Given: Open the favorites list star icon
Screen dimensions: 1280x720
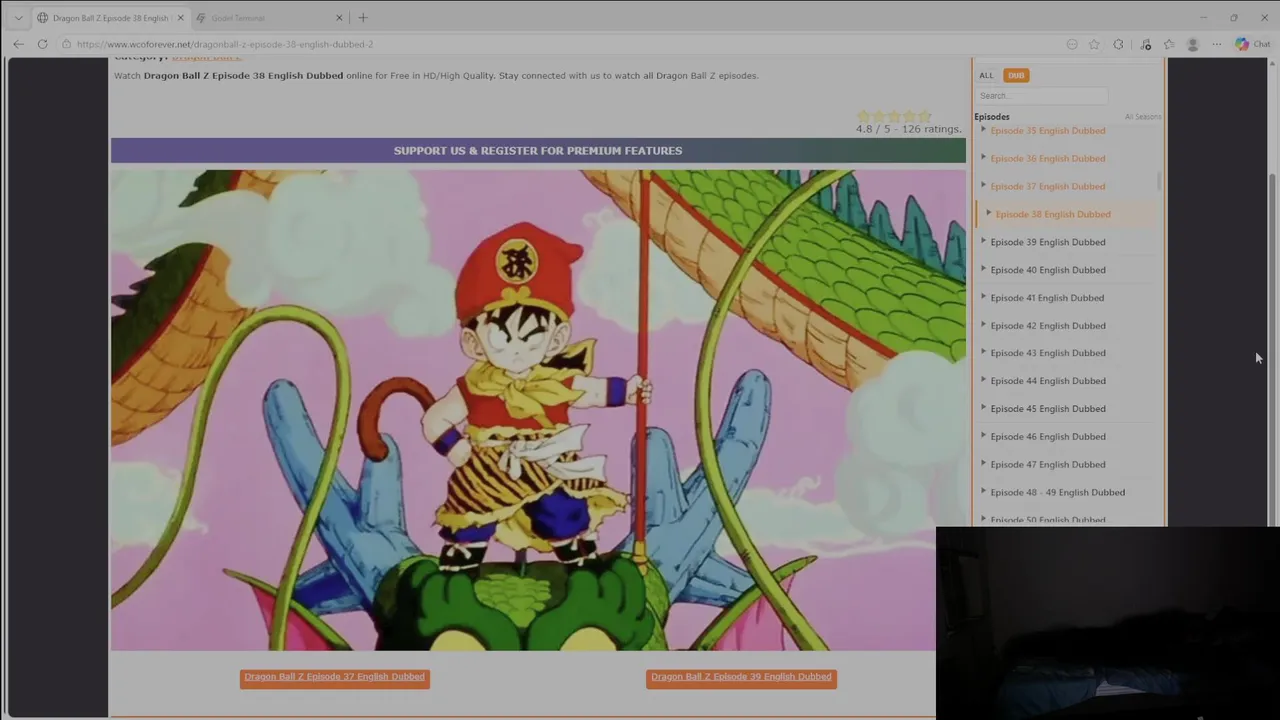Looking at the screenshot, I should tap(1169, 44).
